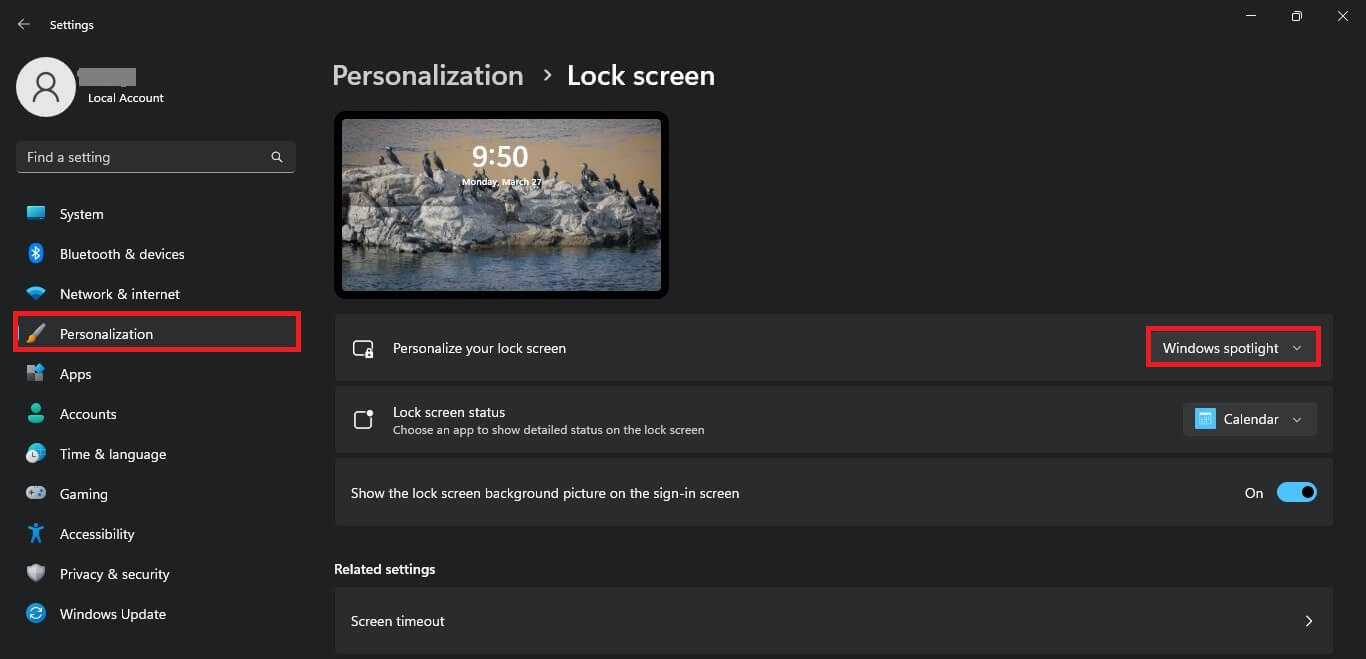Expand the Calendar lock screen status dropdown
Viewport: 1366px width, 659px height.
tap(1249, 419)
